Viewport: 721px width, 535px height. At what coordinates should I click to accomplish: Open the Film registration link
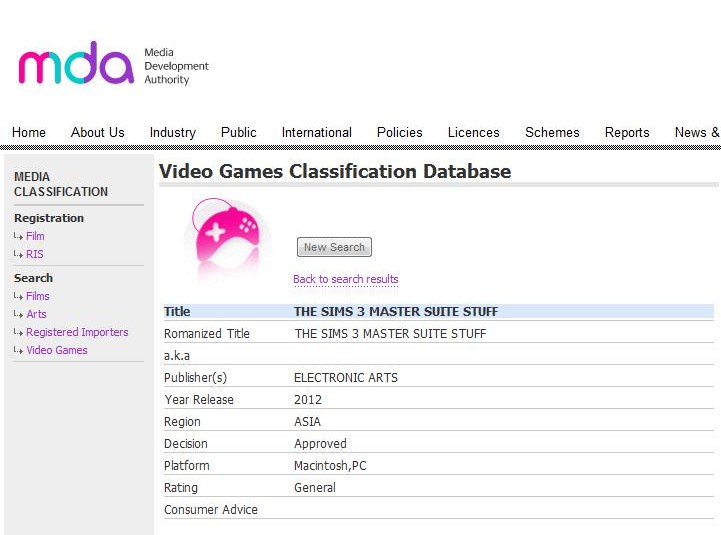pyautogui.click(x=35, y=236)
